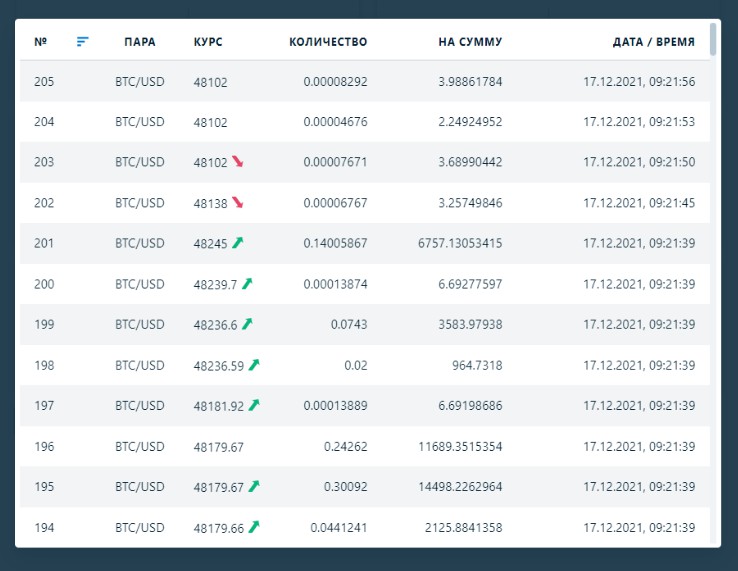738x571 pixels.
Task: Click the green up arrow beside 48236.6
Action: (247, 323)
